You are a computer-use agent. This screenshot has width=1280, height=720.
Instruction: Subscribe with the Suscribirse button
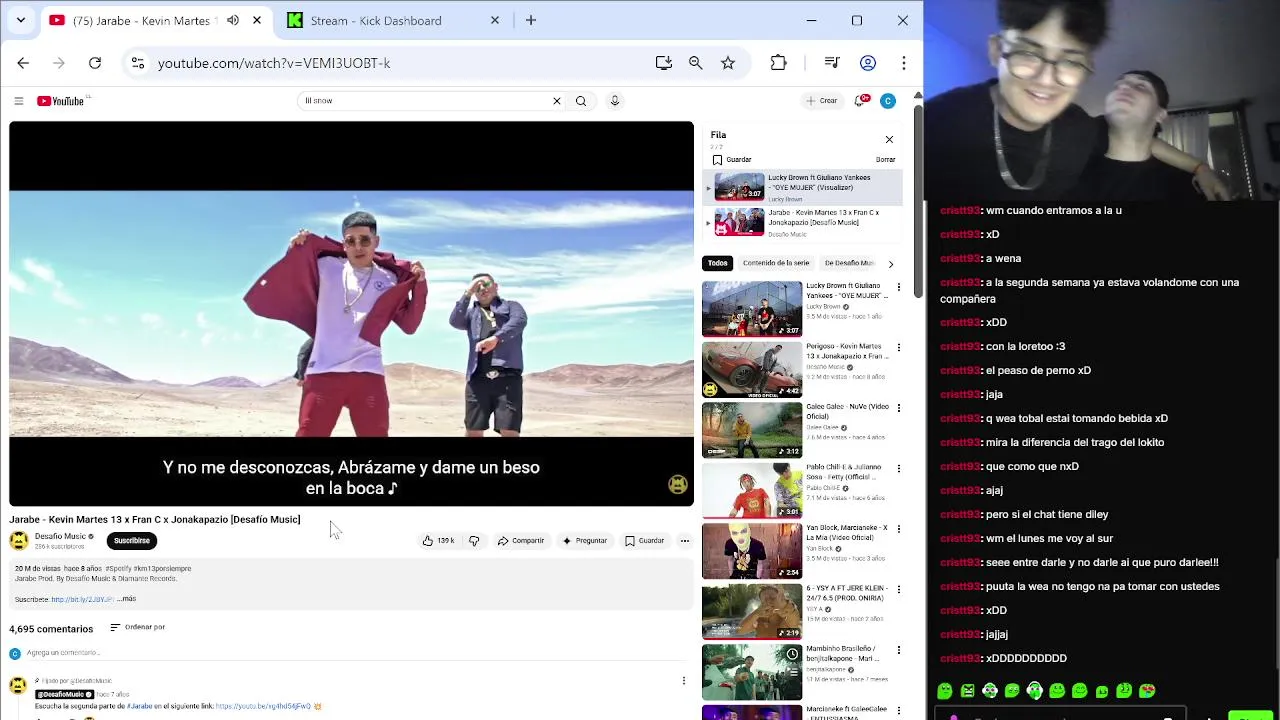132,541
